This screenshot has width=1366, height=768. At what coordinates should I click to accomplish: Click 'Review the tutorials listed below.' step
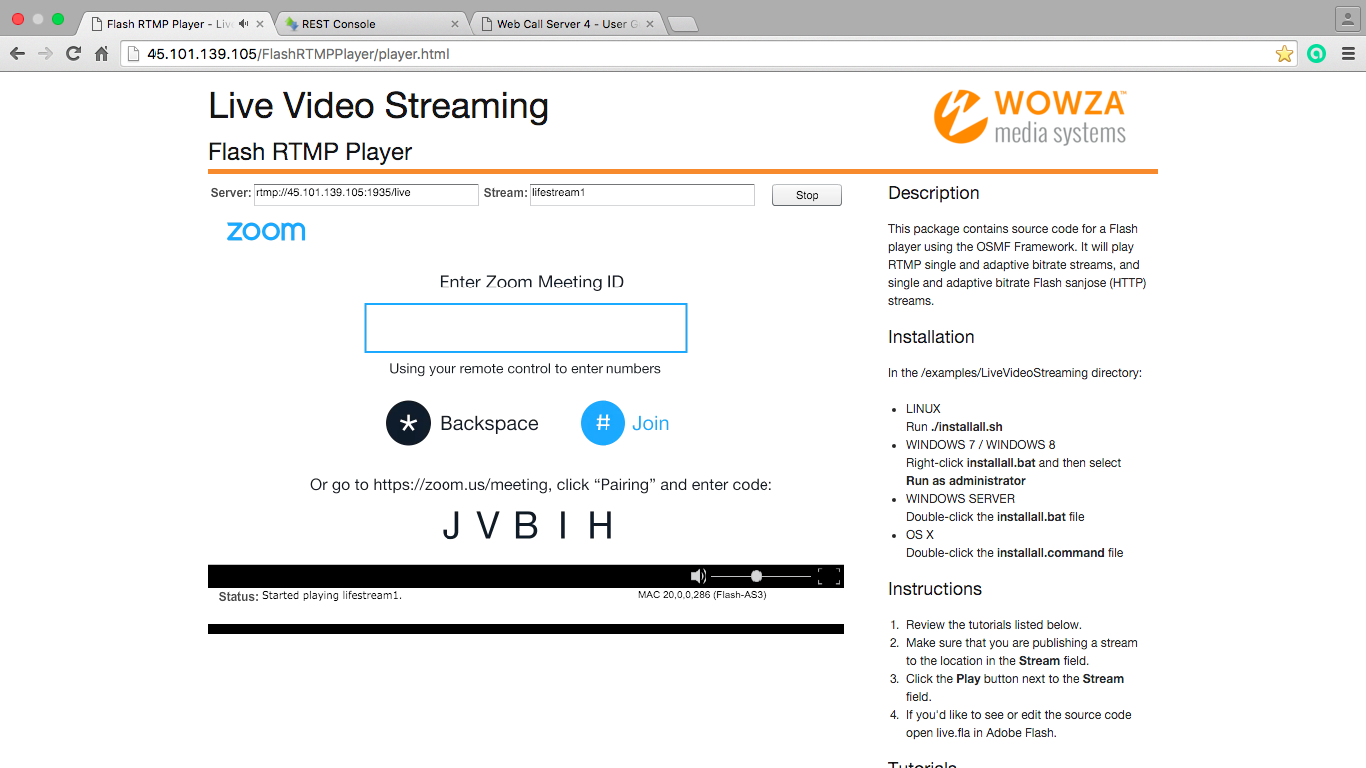[994, 625]
